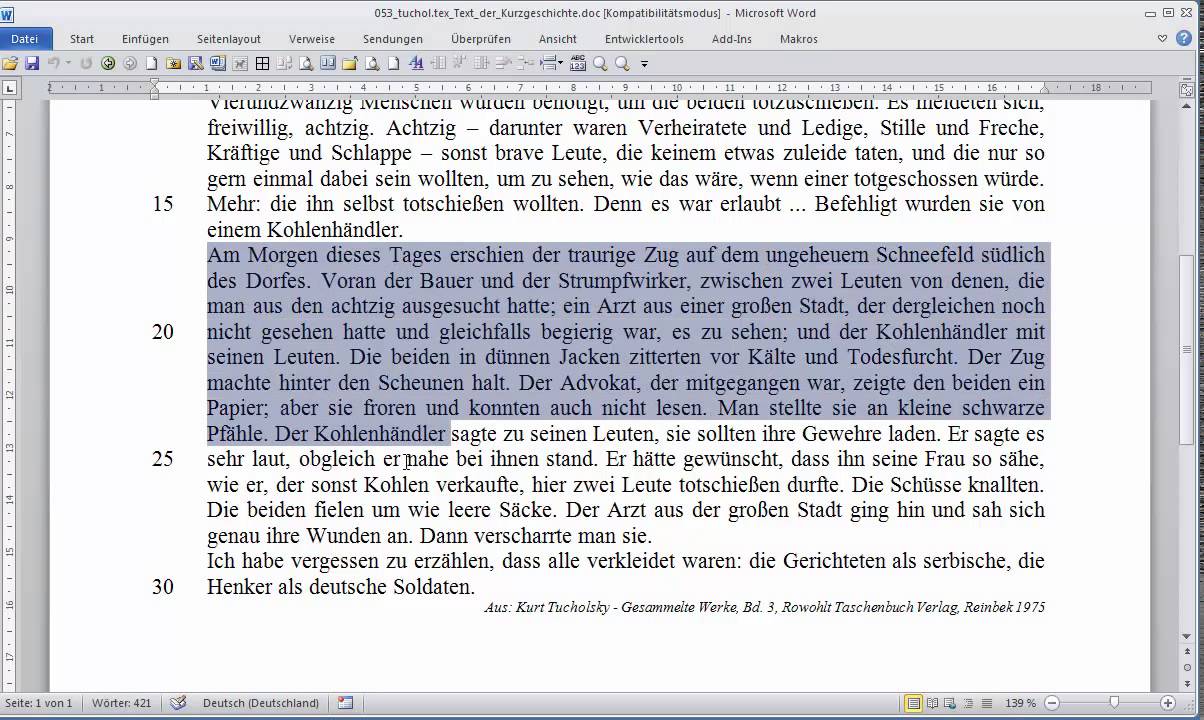The width and height of the screenshot is (1204, 720).
Task: Click the line number 20
Action: point(163,332)
